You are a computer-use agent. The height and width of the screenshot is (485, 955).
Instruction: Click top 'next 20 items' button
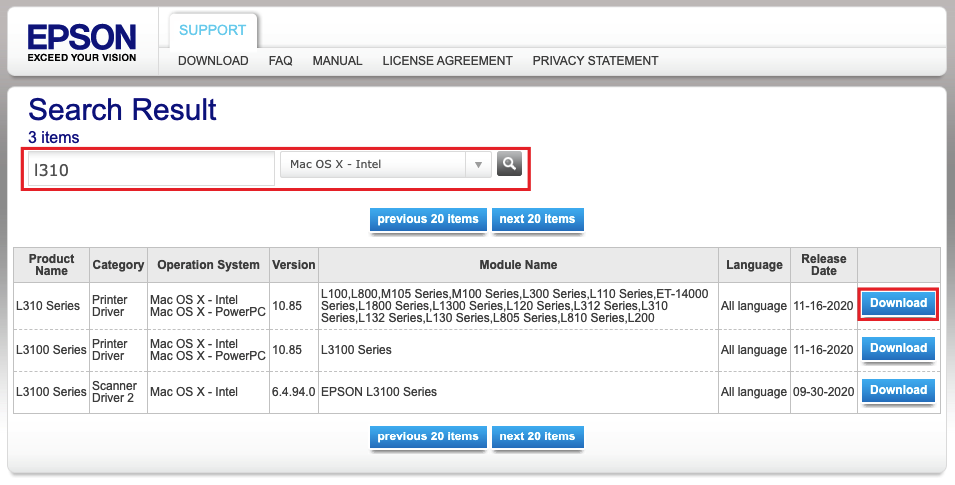click(x=537, y=219)
